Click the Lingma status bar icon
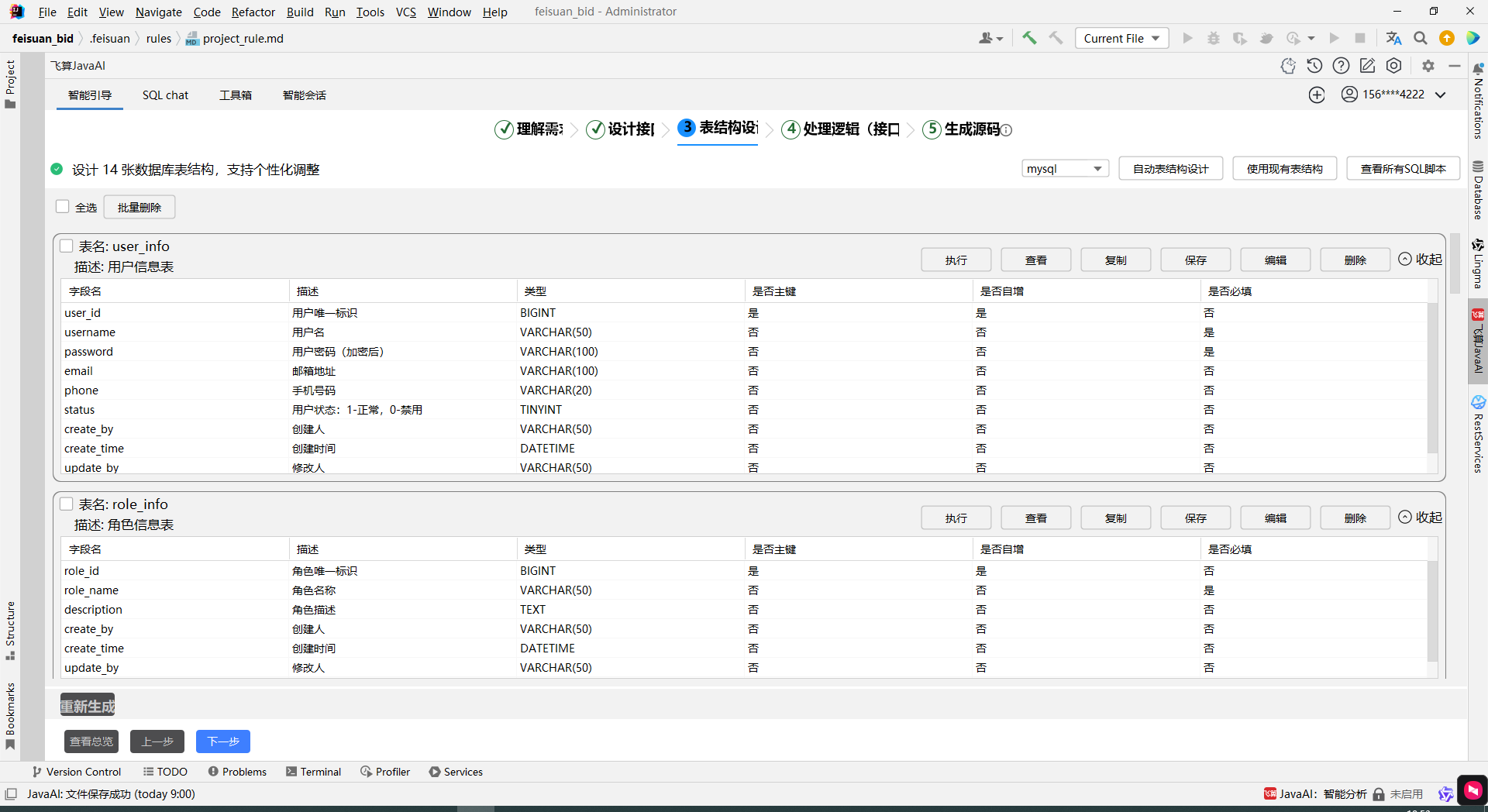The width and height of the screenshot is (1488, 812). [1445, 794]
